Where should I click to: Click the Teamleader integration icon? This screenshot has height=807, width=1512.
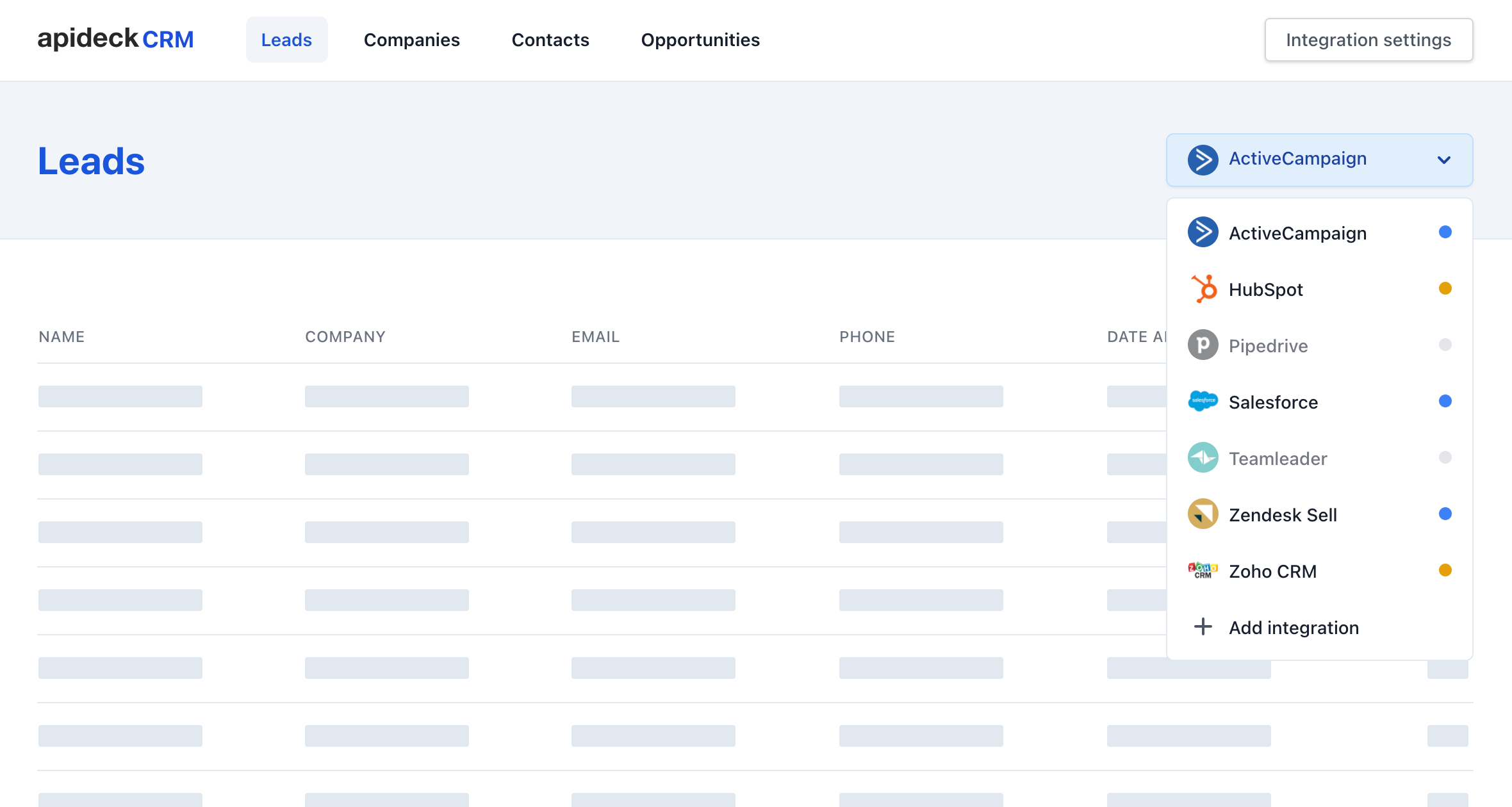tap(1201, 458)
